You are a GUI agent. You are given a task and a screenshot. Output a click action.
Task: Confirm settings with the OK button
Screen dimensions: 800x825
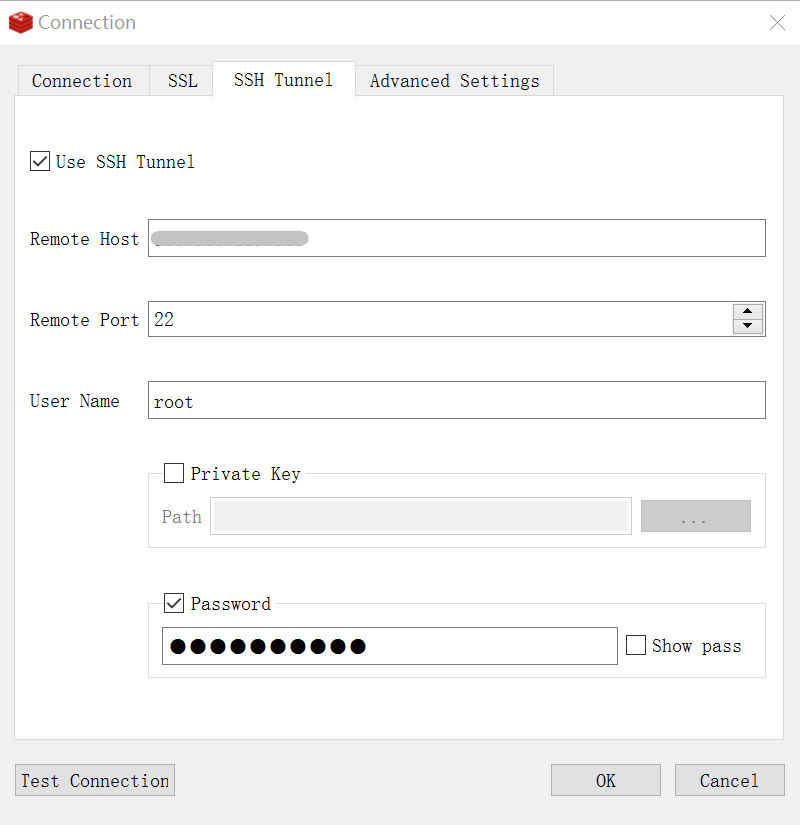click(606, 780)
